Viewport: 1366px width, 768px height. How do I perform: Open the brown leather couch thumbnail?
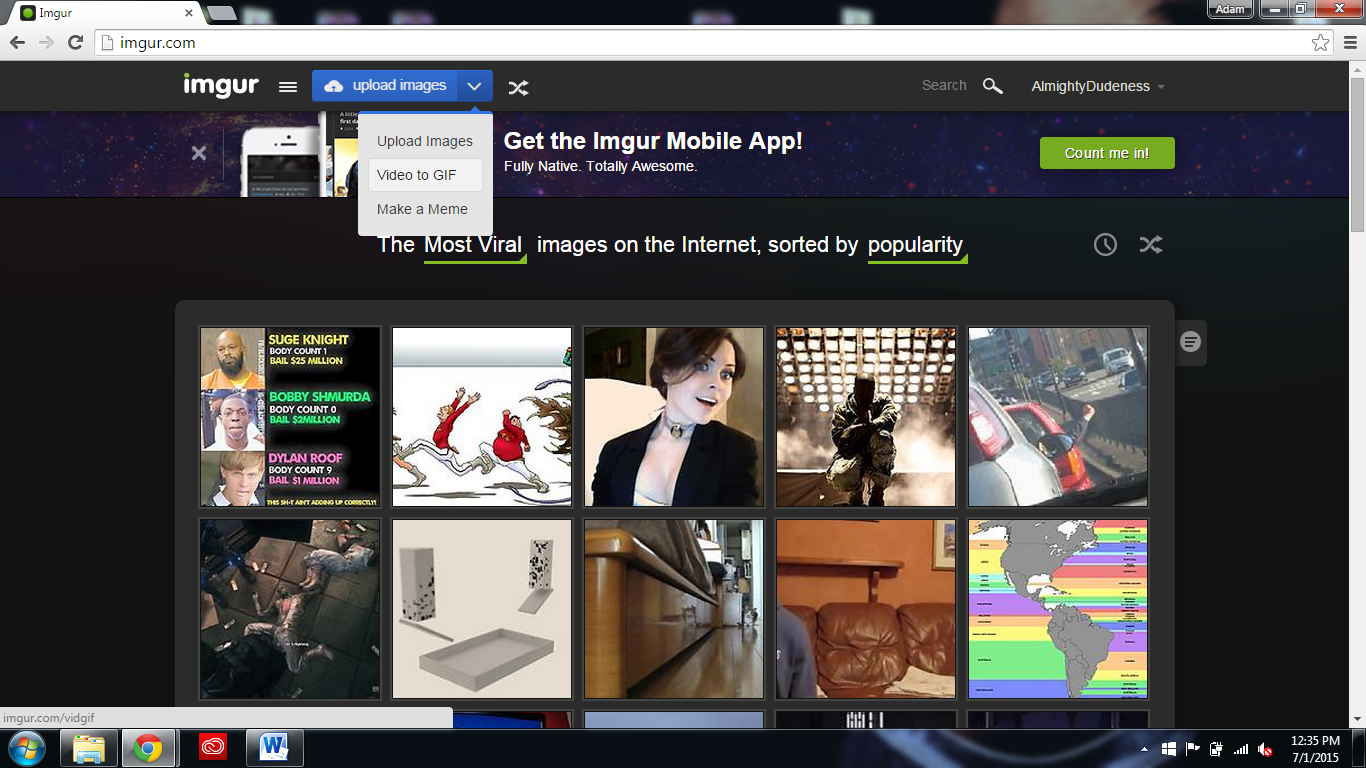pyautogui.click(x=866, y=609)
